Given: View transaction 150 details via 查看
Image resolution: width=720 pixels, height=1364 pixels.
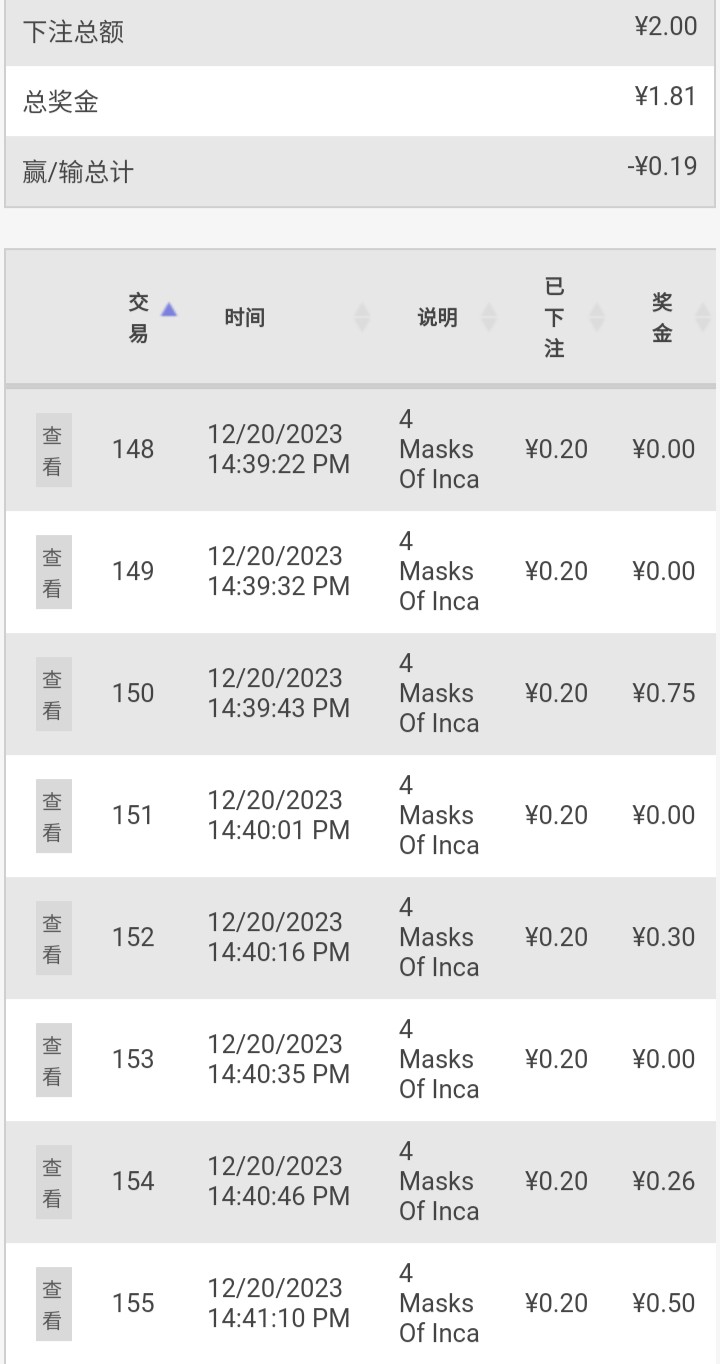Looking at the screenshot, I should coord(53,694).
